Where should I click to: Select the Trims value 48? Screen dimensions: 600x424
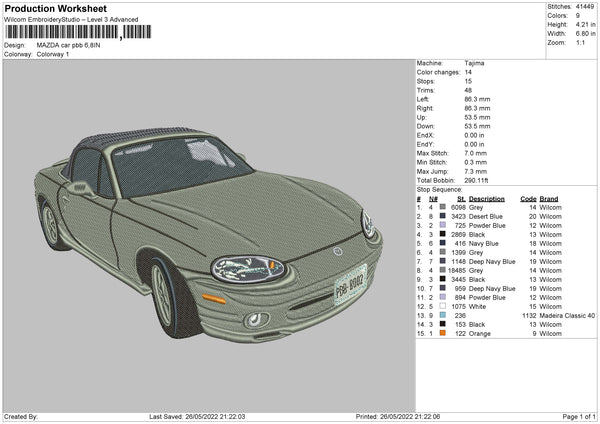click(x=468, y=90)
